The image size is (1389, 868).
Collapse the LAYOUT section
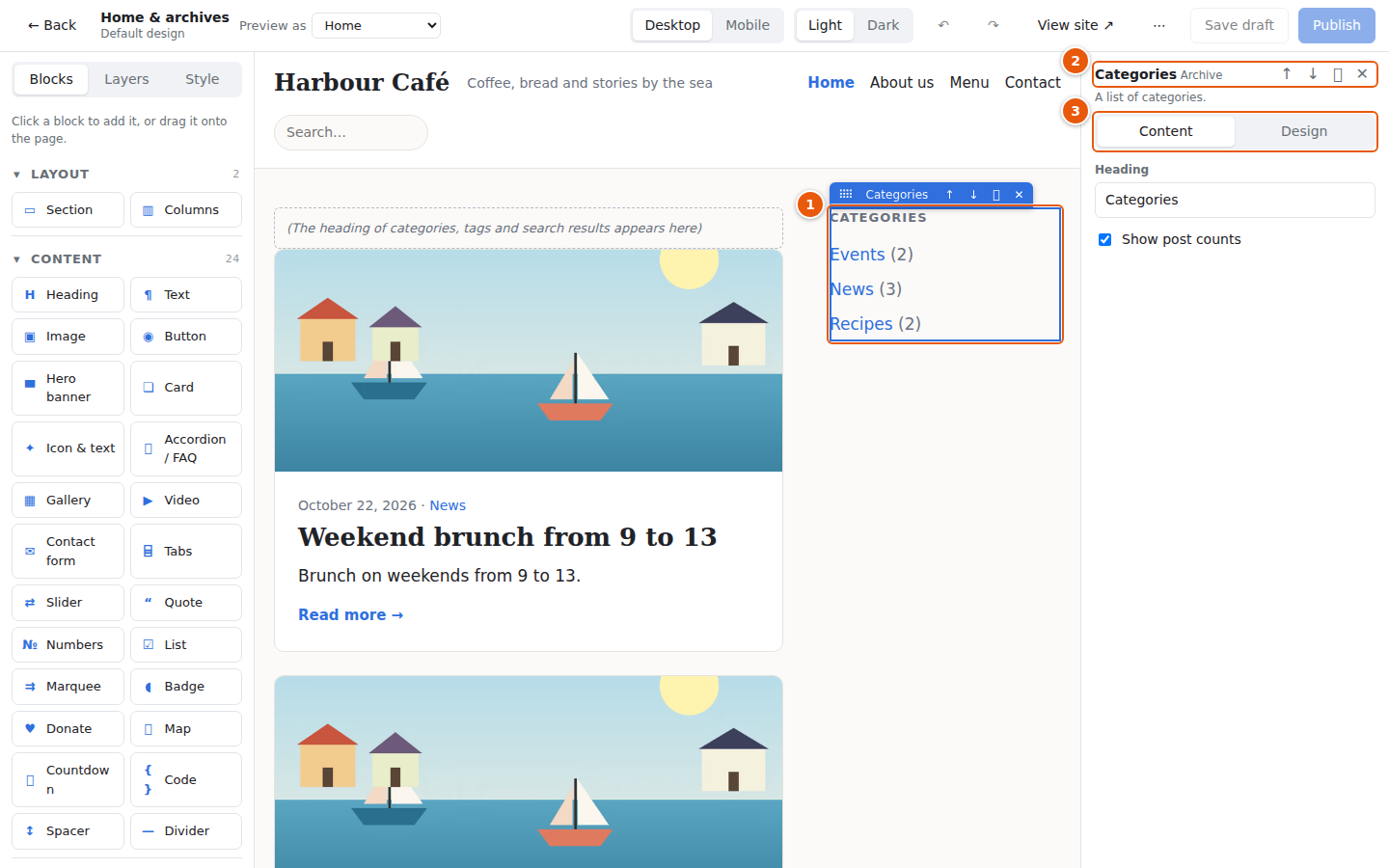point(16,175)
